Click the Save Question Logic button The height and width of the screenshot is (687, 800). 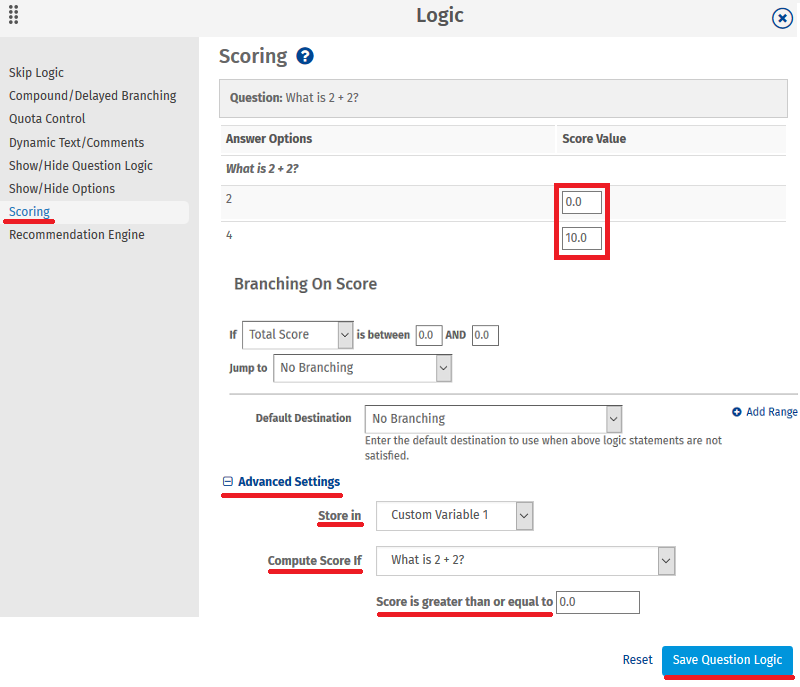point(727,660)
